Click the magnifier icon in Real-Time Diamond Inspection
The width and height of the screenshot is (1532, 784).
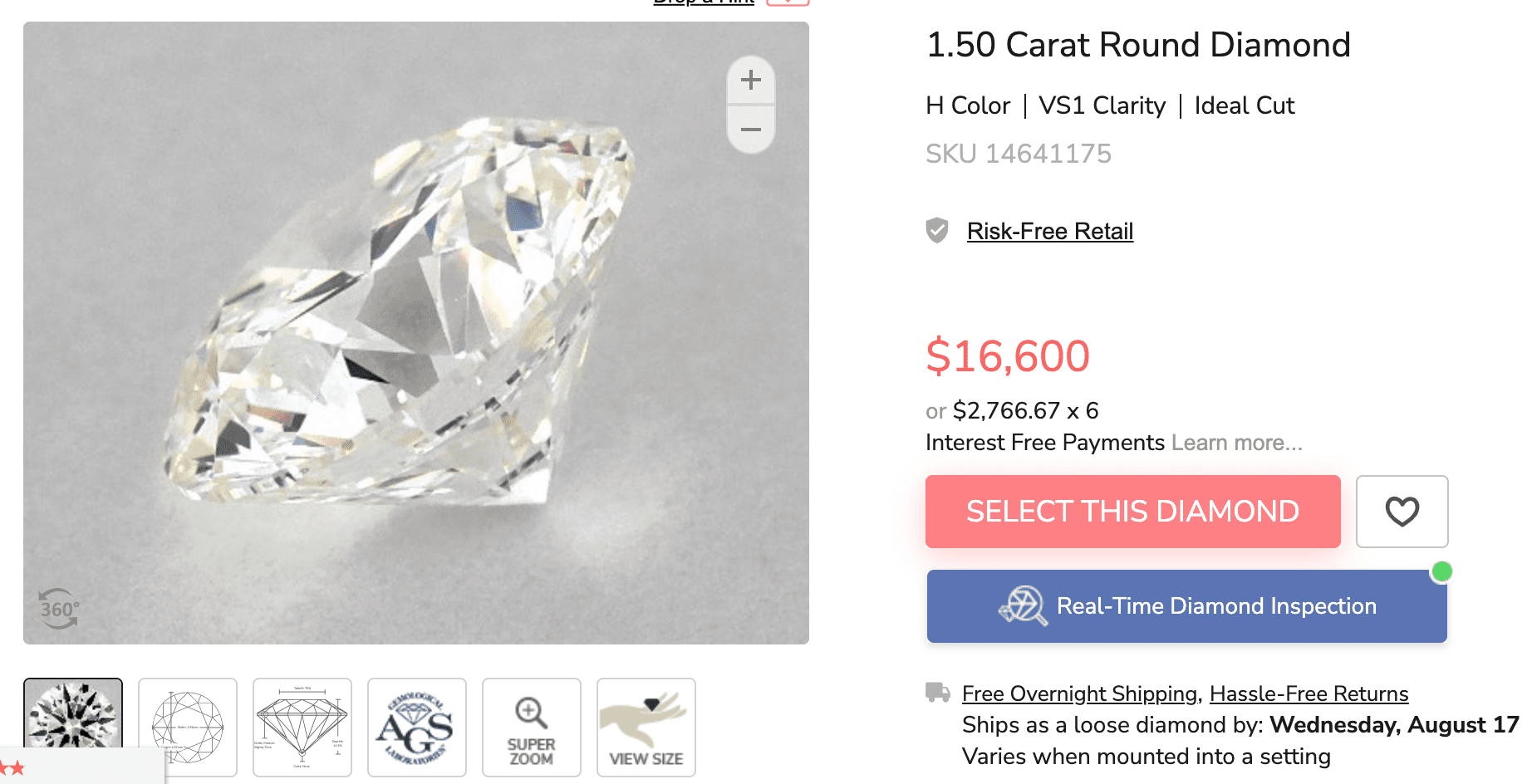[x=1025, y=606]
